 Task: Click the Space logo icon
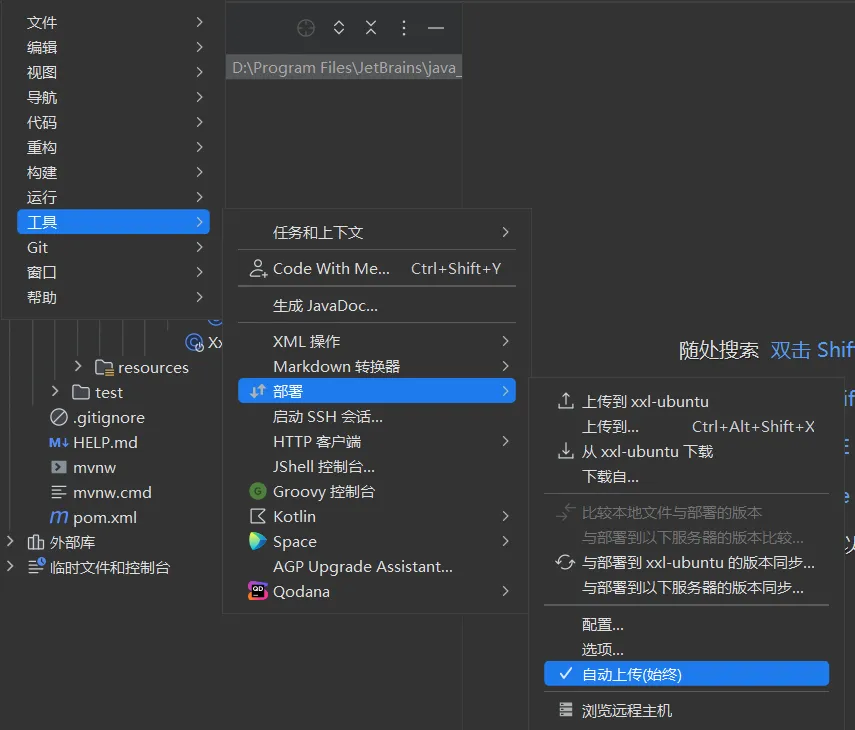257,541
